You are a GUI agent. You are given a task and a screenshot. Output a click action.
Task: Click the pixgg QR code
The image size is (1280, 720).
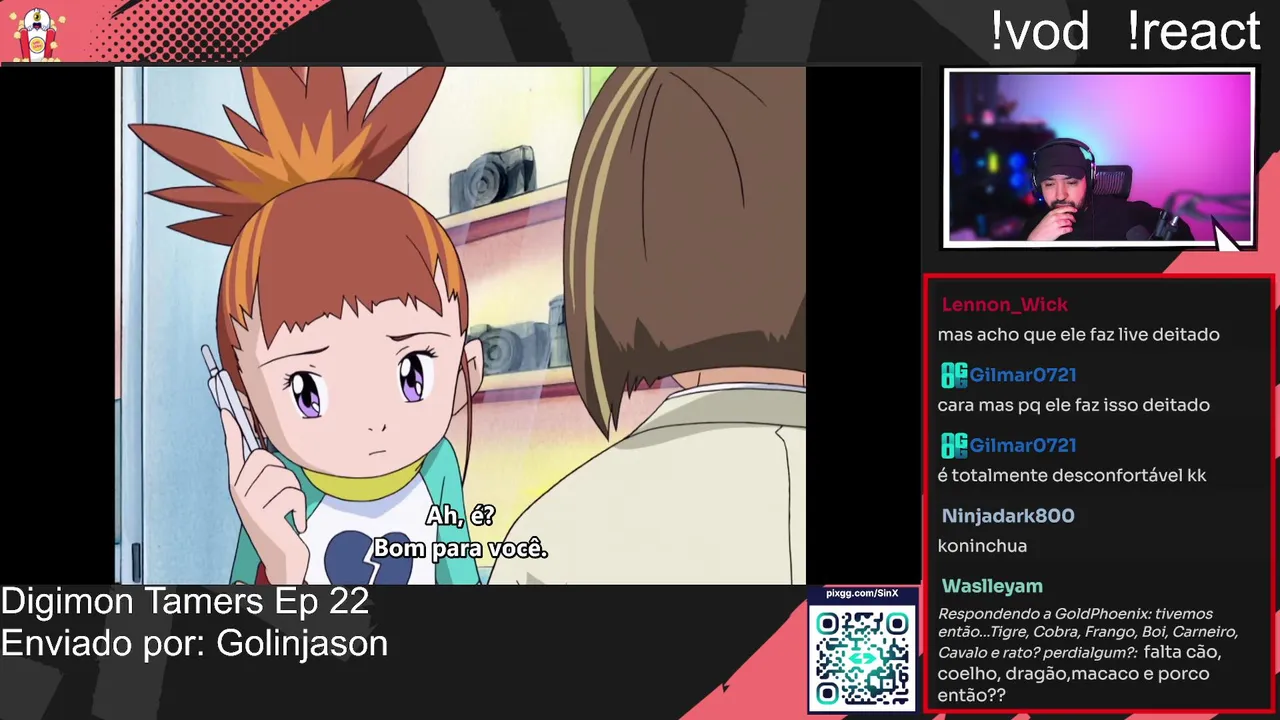click(x=862, y=658)
